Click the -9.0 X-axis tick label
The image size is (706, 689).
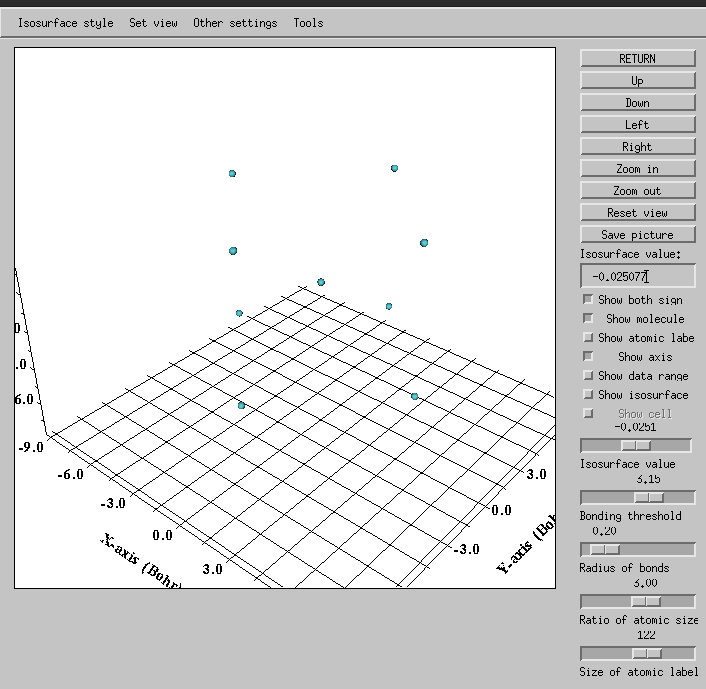click(x=31, y=447)
